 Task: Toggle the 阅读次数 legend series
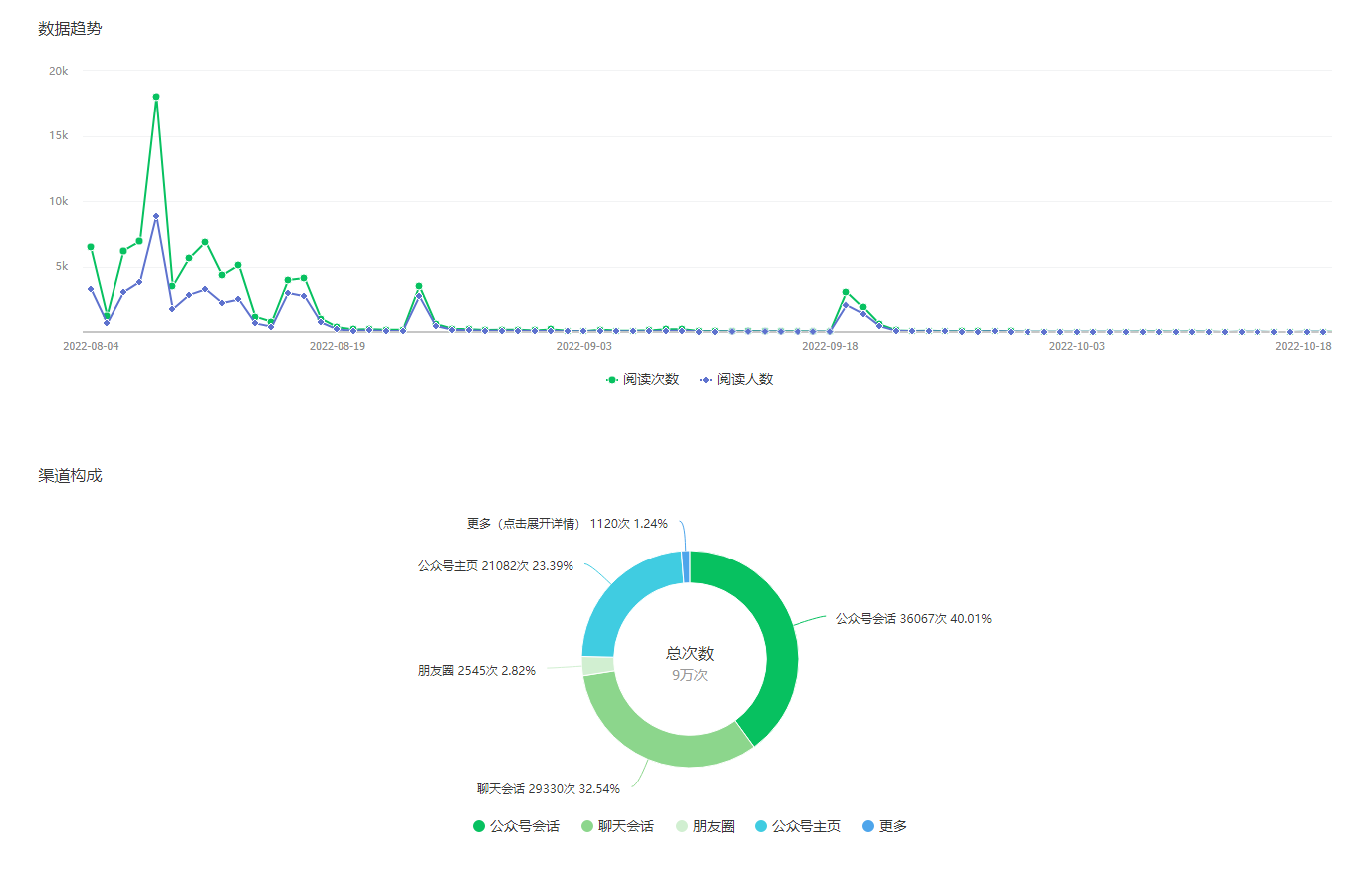click(643, 379)
